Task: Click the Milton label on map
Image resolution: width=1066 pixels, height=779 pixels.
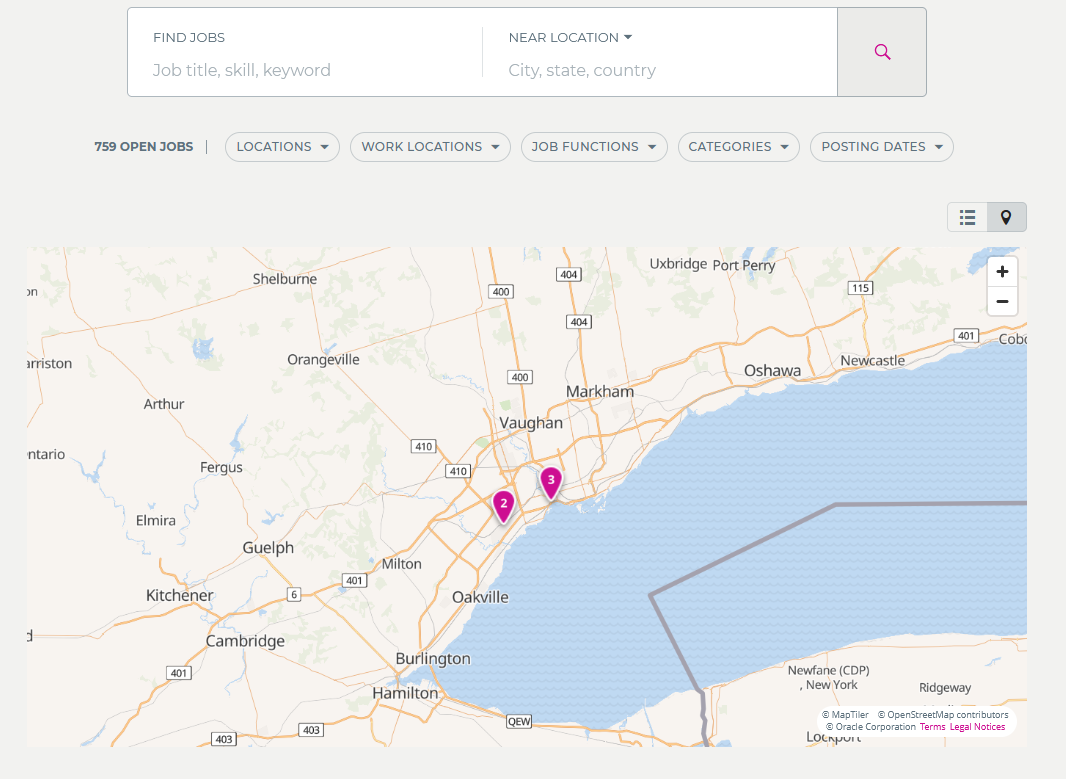Action: click(x=401, y=564)
